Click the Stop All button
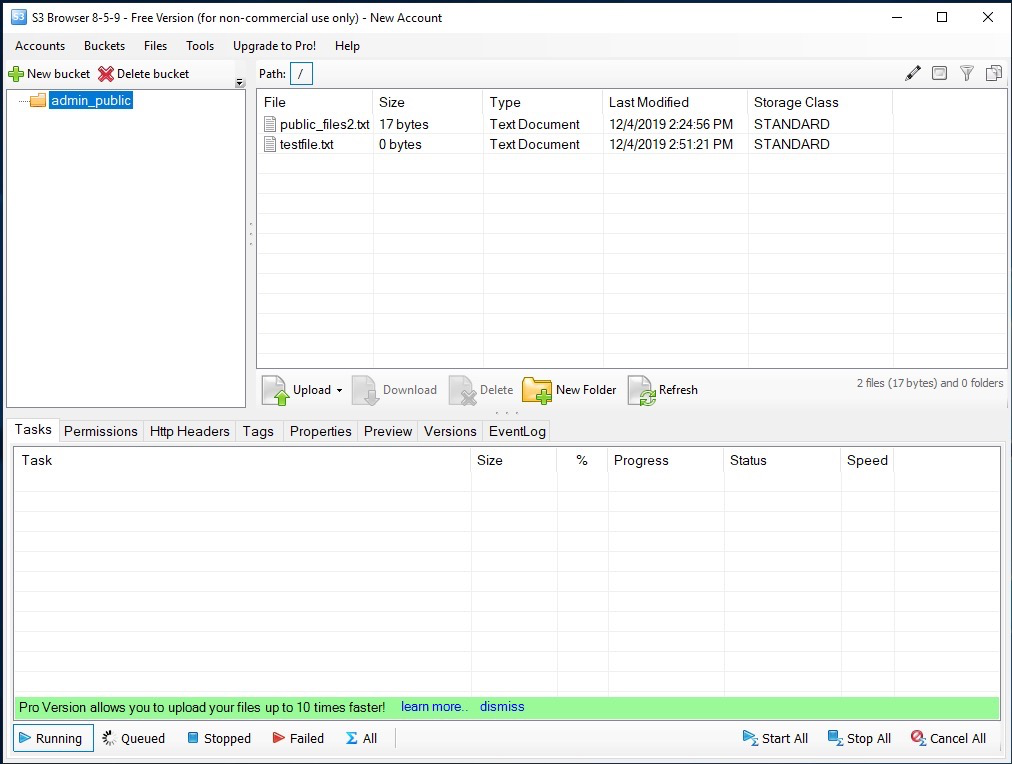Image resolution: width=1012 pixels, height=764 pixels. point(859,738)
